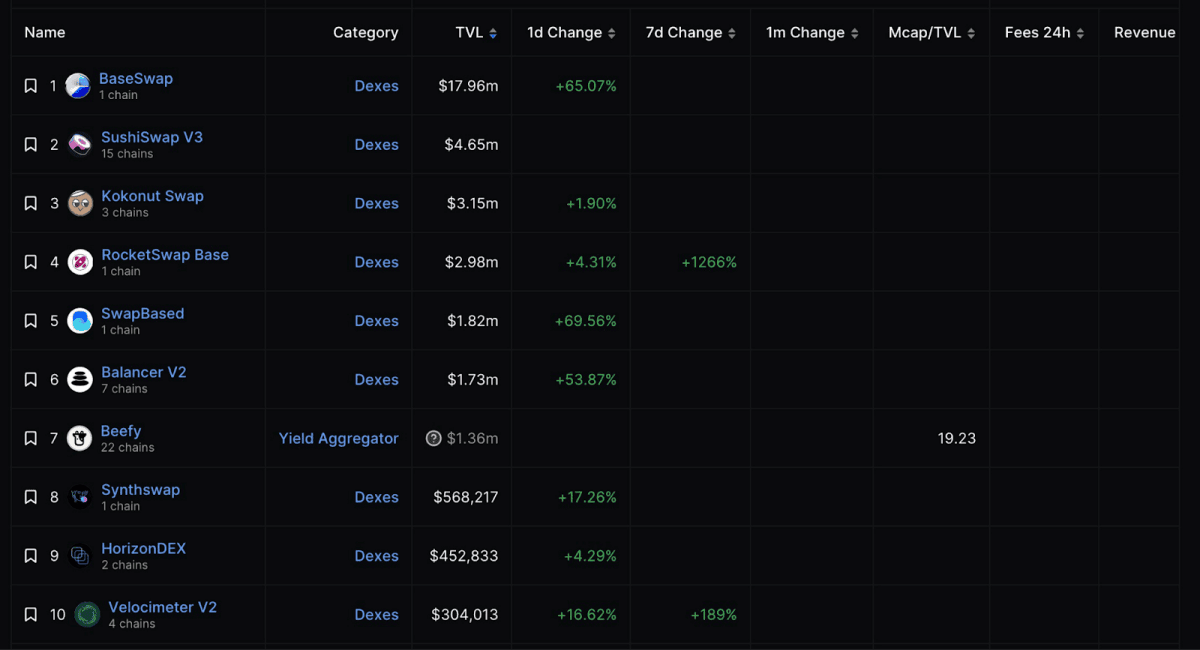This screenshot has width=1200, height=650.
Task: Bookmark the Beefy row
Action: click(x=31, y=439)
